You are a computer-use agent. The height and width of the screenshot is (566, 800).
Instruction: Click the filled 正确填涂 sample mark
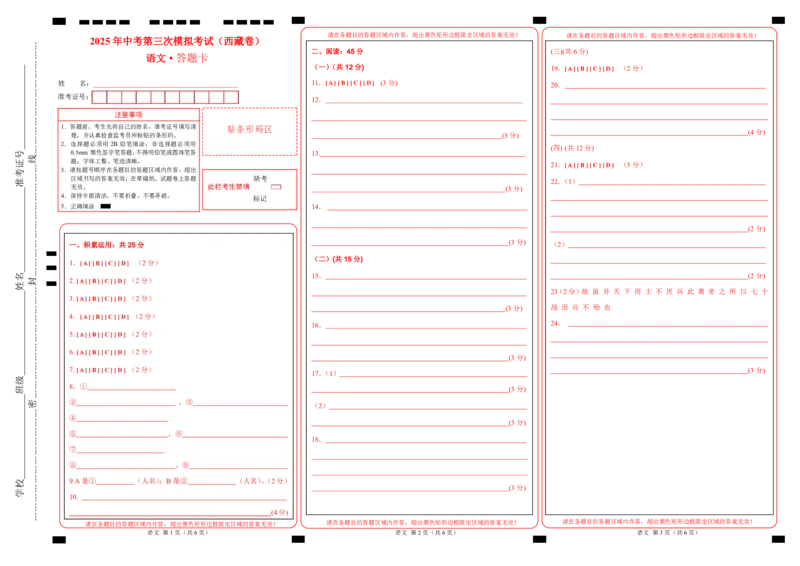click(x=106, y=206)
